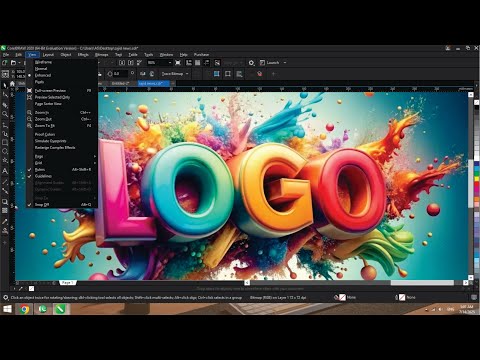Select the Freehand curve tool

tap(5, 125)
